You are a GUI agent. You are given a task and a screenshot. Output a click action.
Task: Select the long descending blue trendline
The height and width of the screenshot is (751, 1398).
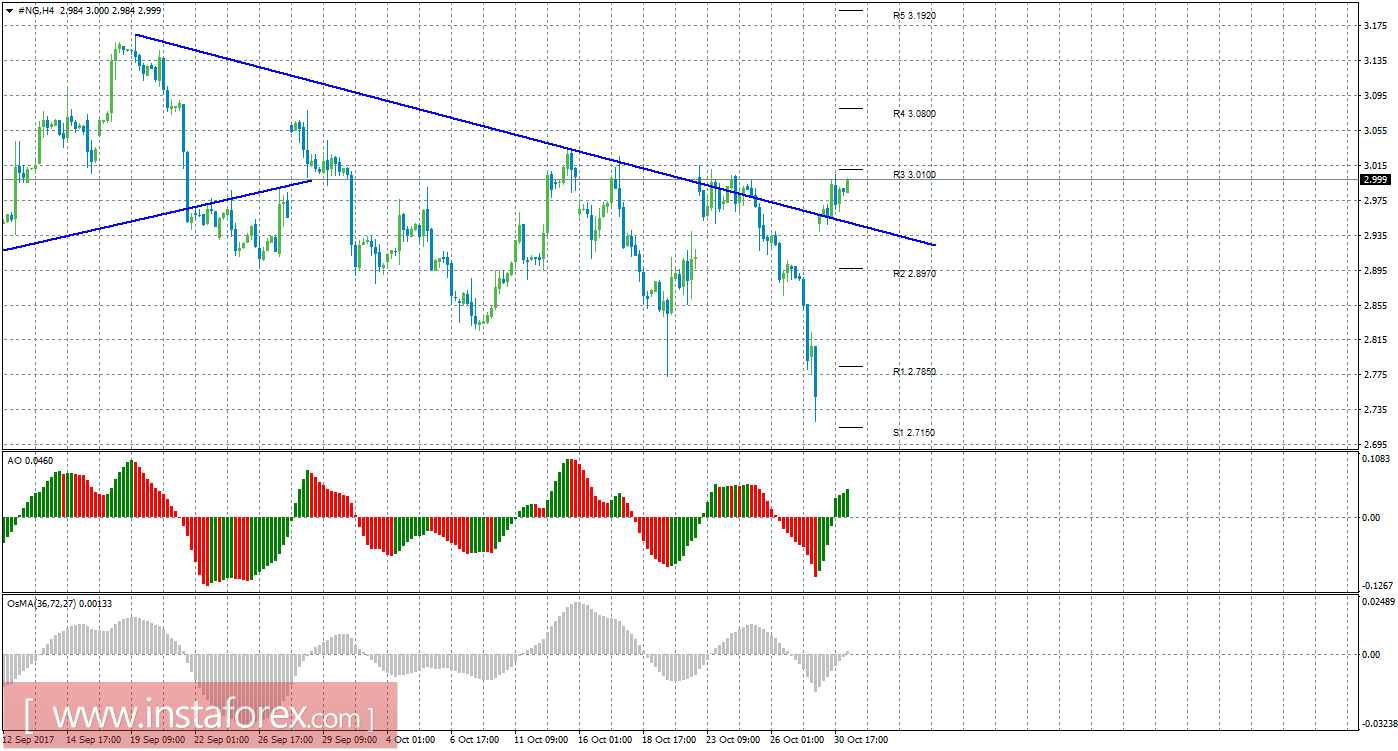(x=535, y=141)
